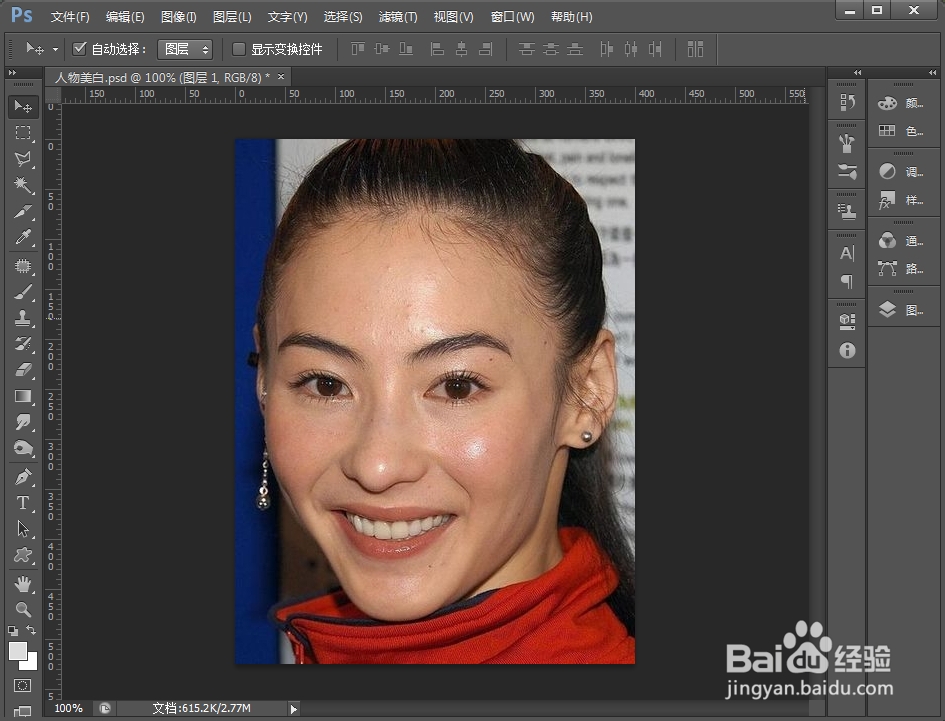The width and height of the screenshot is (945, 721).
Task: Open the 文件(F) menu
Action: [x=70, y=17]
